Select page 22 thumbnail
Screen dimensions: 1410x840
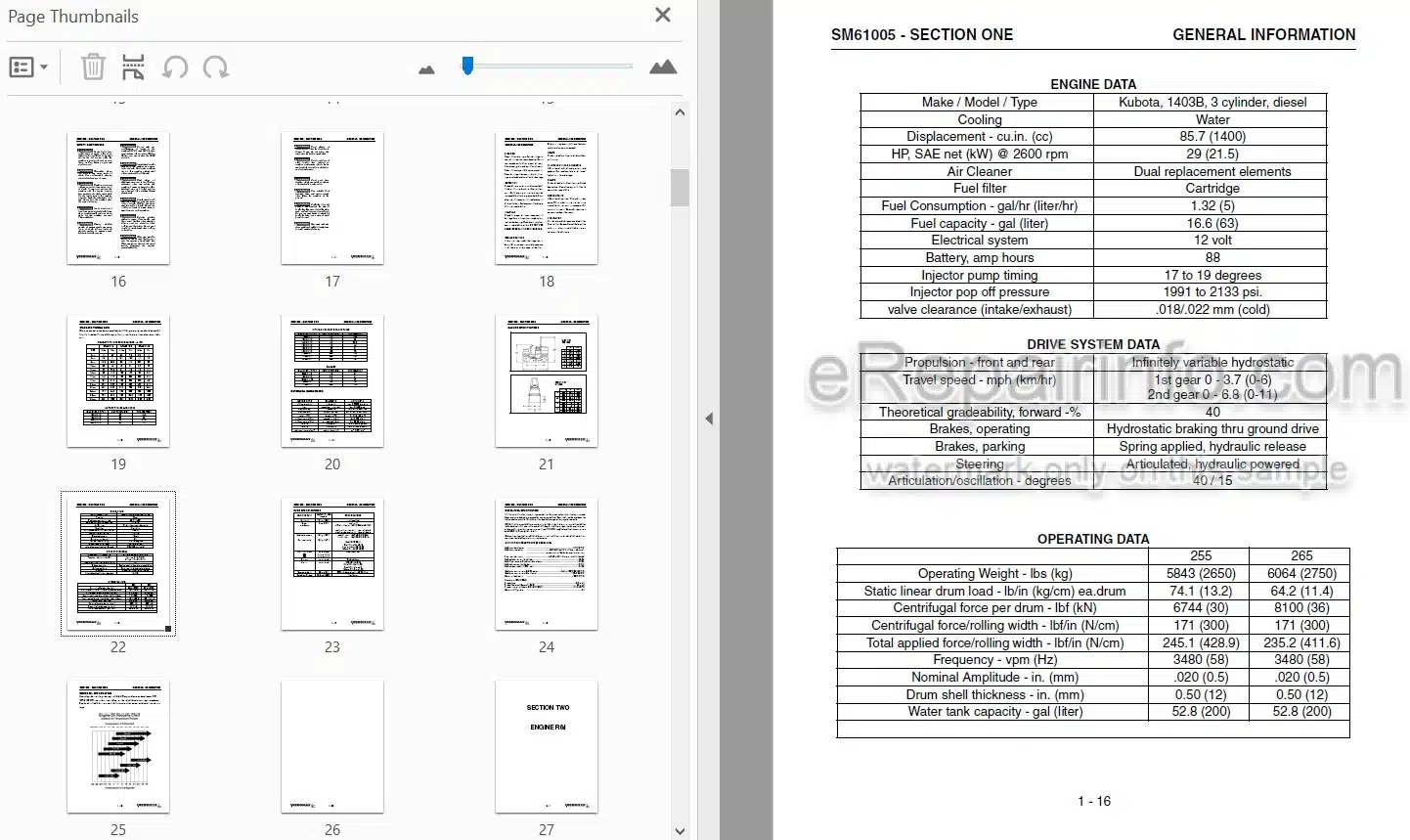coord(118,564)
